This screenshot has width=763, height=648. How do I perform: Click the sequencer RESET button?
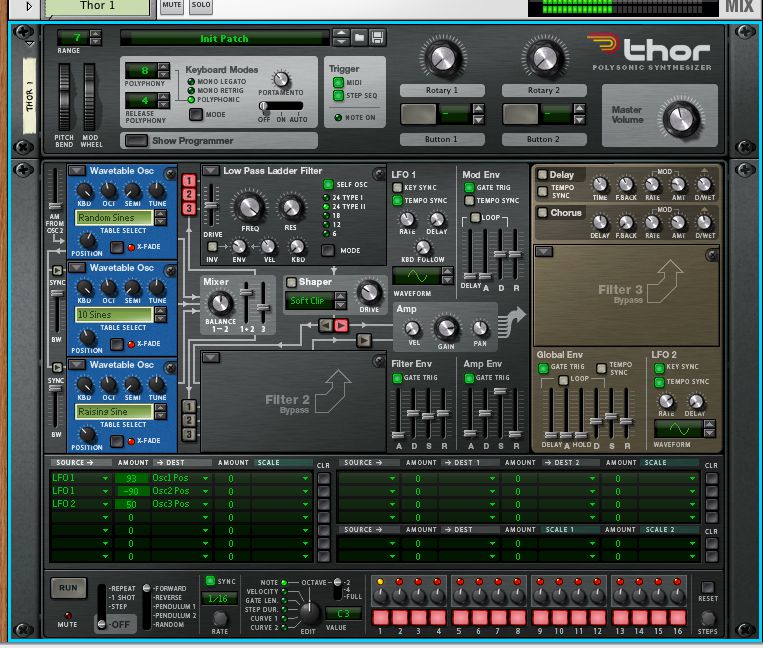coord(708,587)
